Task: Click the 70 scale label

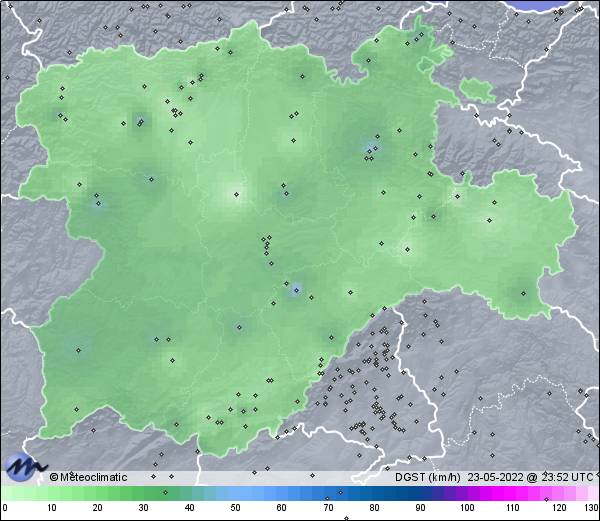Action: 328,508
